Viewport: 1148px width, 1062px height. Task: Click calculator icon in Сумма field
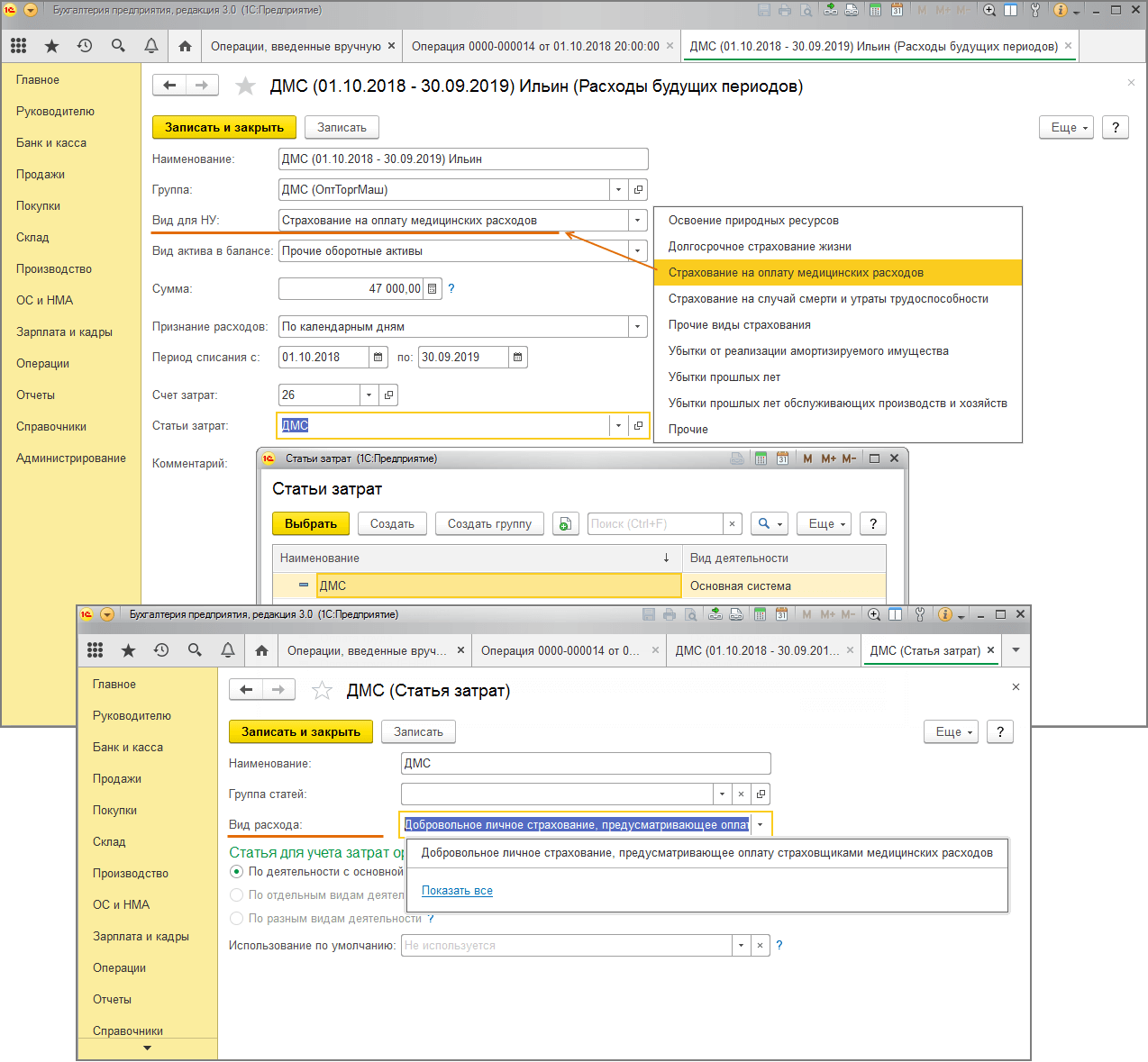[x=433, y=289]
